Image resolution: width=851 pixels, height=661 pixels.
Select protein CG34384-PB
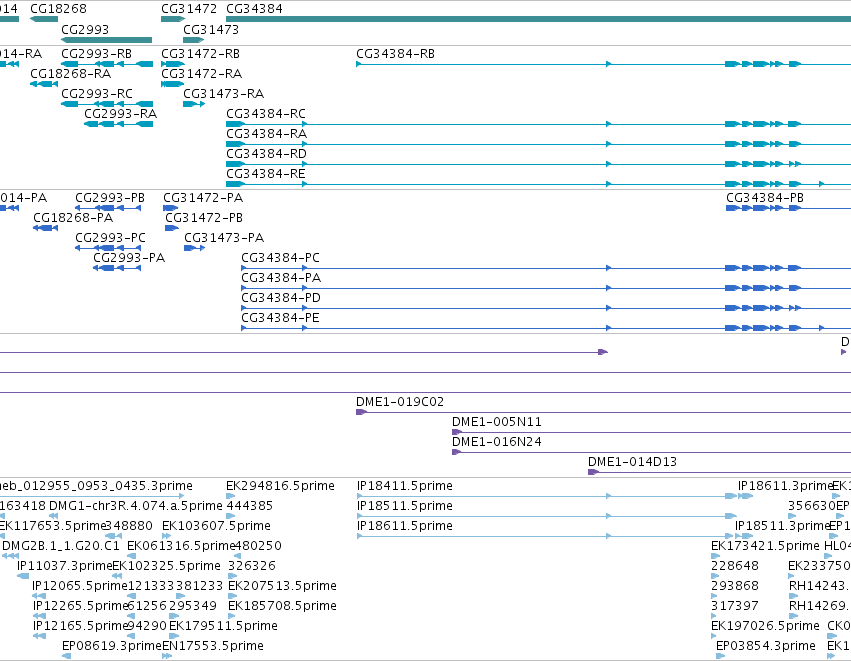tap(765, 198)
